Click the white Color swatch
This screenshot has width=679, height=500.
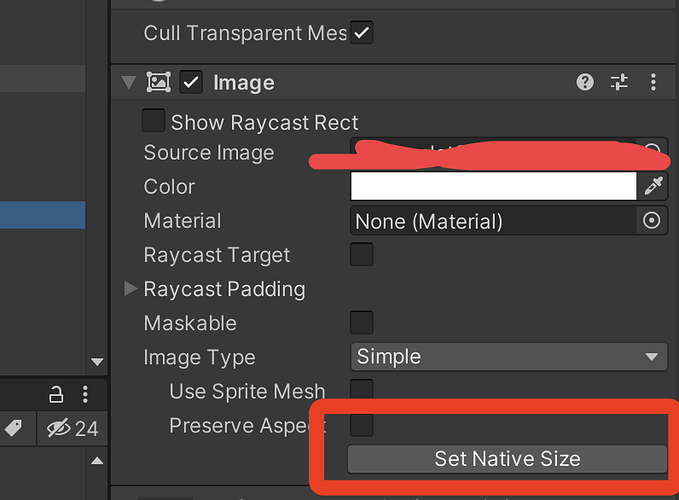493,186
